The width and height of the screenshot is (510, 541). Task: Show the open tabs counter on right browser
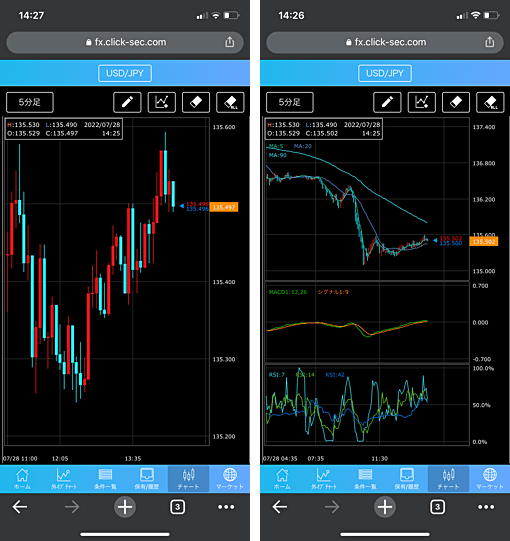(438, 507)
